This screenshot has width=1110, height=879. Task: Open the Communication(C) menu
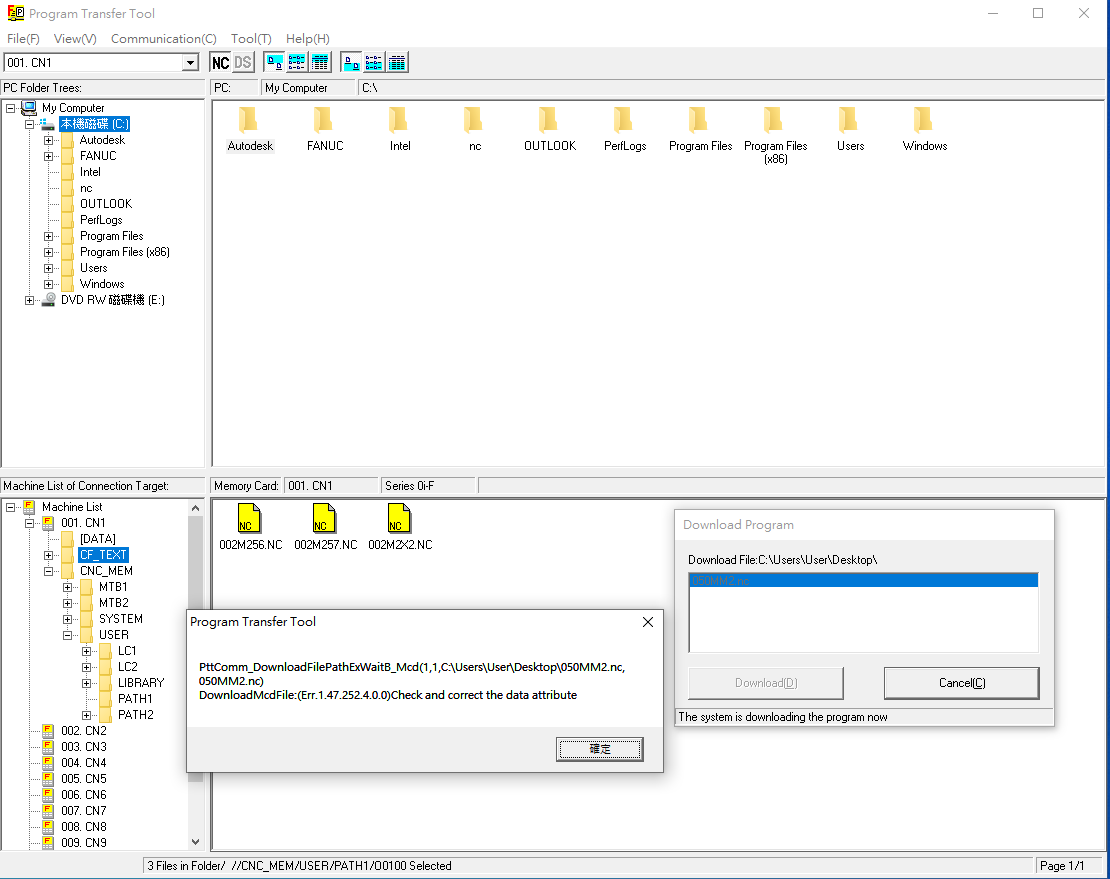pos(163,39)
